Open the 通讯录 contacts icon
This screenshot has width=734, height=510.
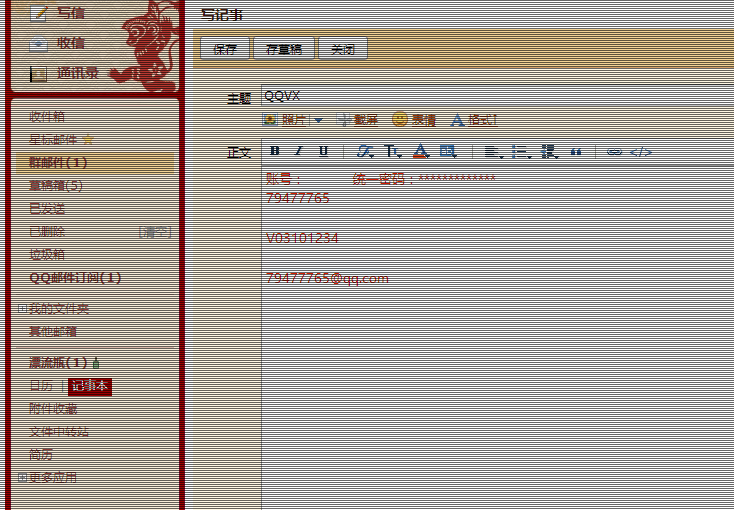pos(38,74)
